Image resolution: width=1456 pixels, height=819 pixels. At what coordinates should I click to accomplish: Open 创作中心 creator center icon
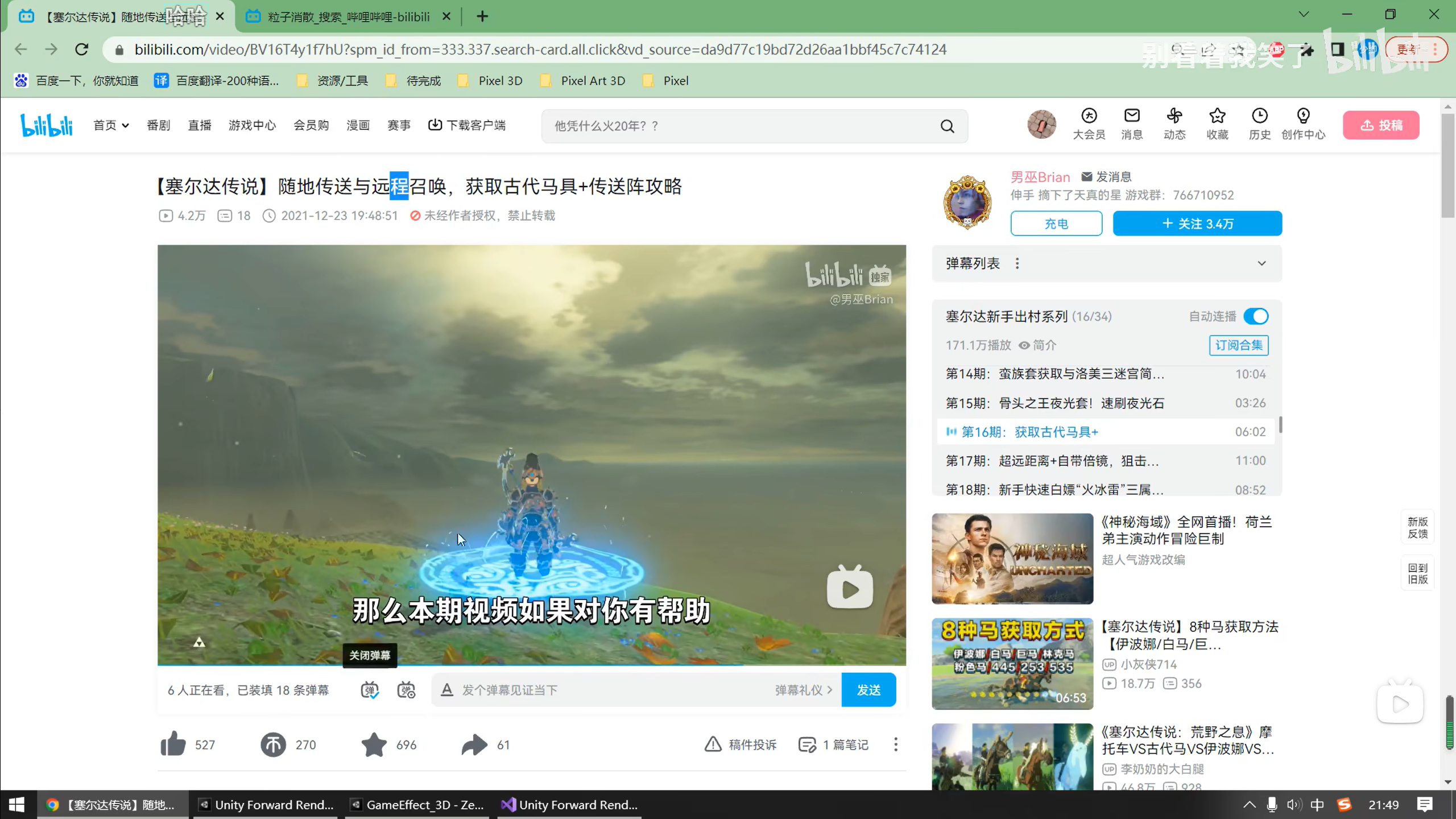[1303, 124]
